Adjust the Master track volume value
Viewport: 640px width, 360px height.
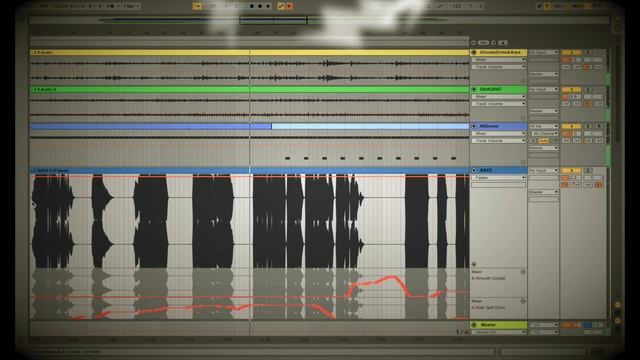[x=571, y=325]
